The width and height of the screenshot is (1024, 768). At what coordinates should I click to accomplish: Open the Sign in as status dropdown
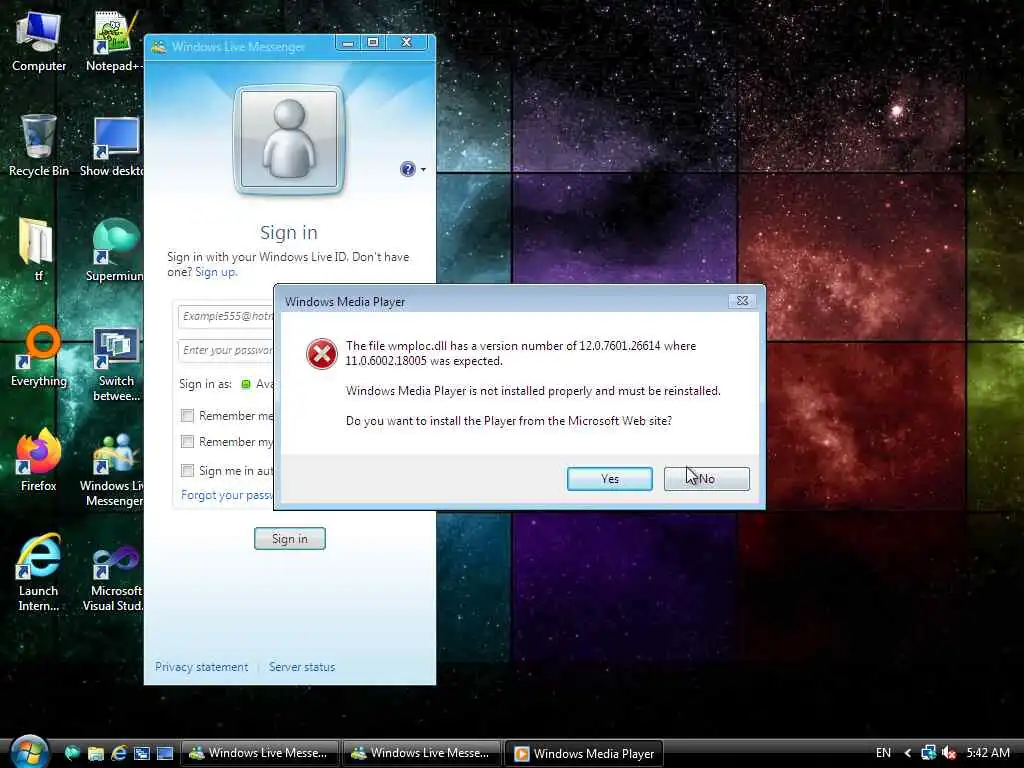[x=257, y=384]
